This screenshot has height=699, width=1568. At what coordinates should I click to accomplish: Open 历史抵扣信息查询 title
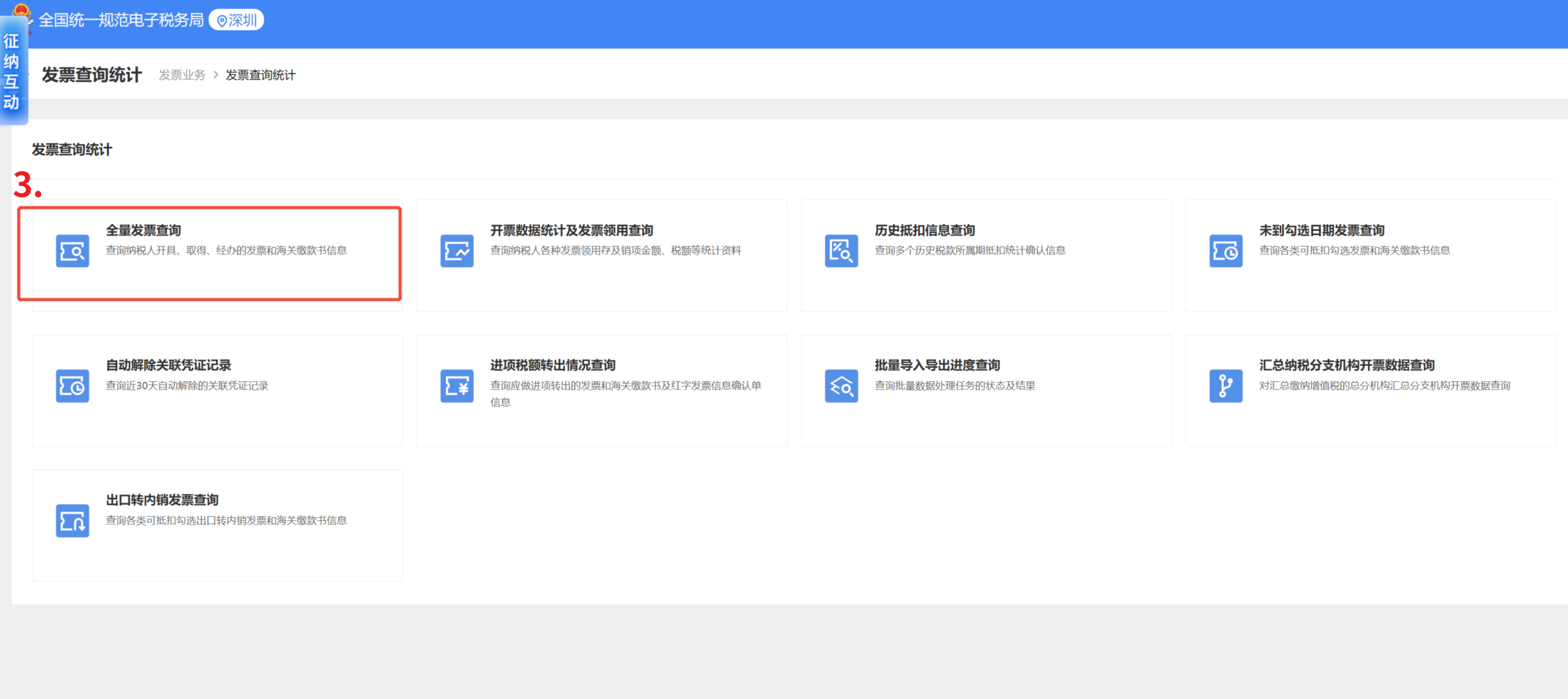(x=924, y=230)
